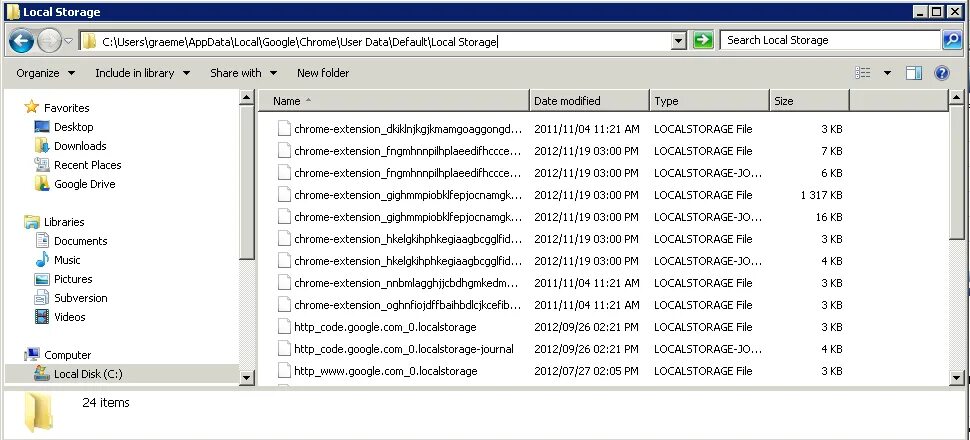This screenshot has width=970, height=440.
Task: Click the Music note icon
Action: tap(42, 259)
